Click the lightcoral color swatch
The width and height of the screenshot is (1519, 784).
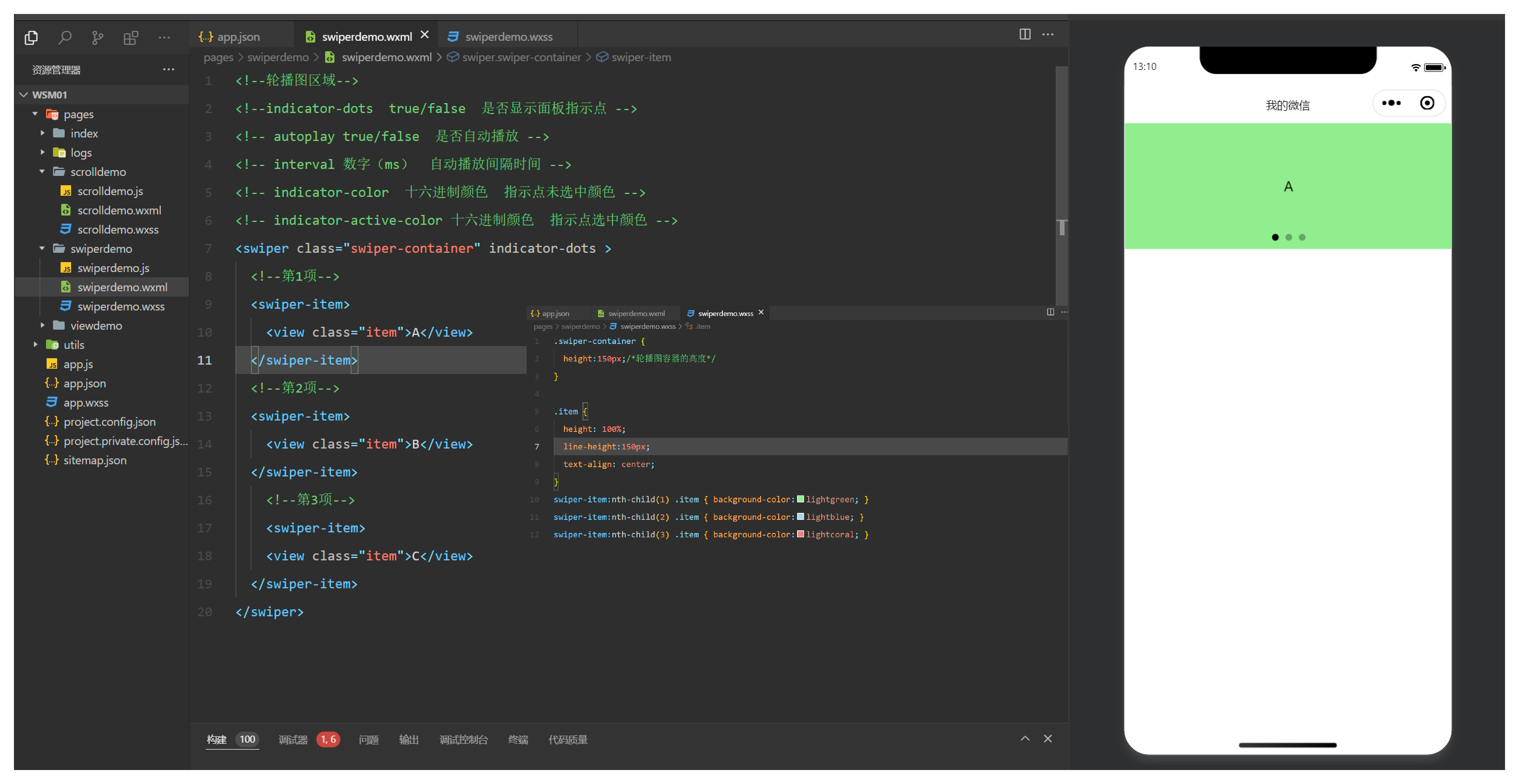[800, 534]
